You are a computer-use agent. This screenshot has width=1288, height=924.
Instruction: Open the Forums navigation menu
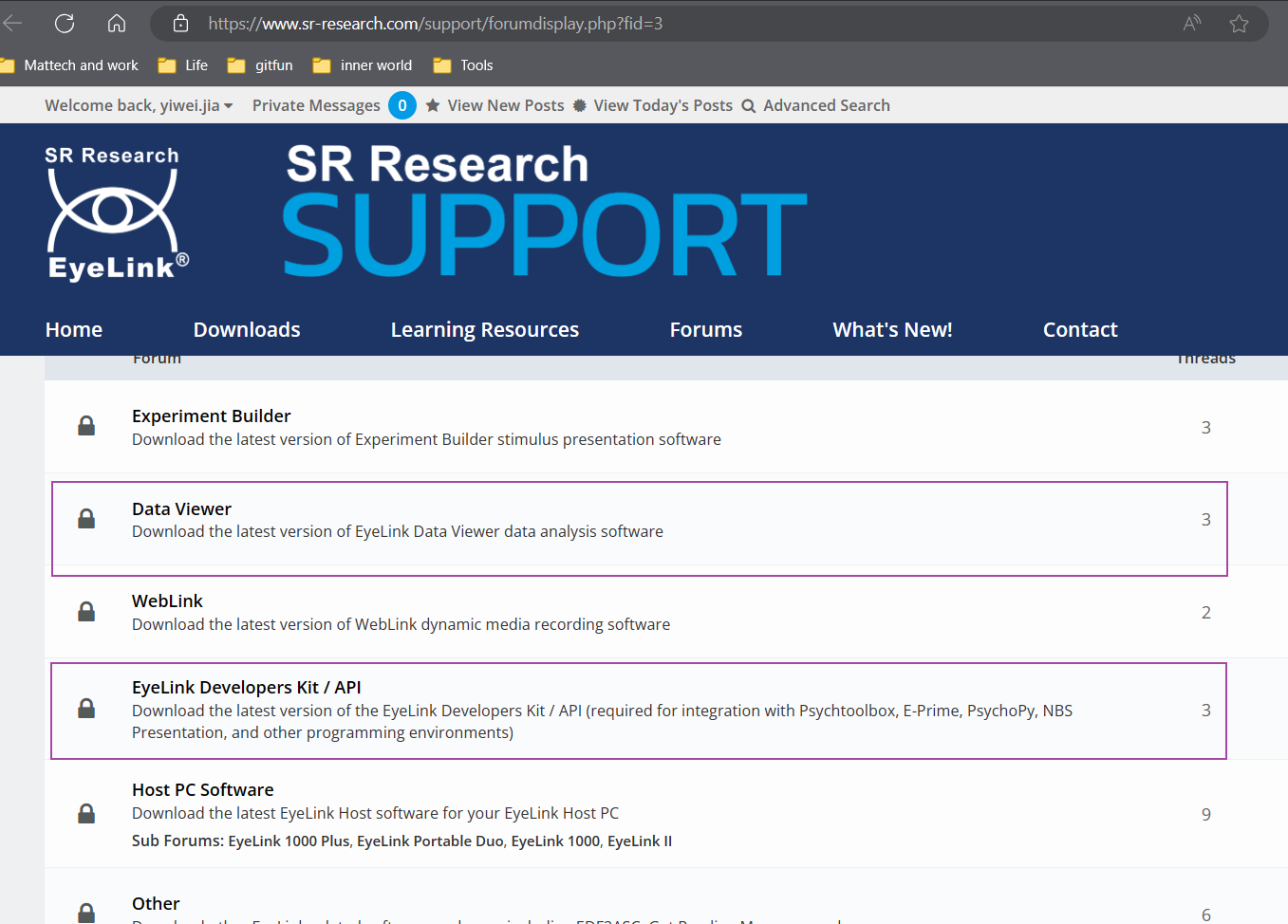[706, 329]
